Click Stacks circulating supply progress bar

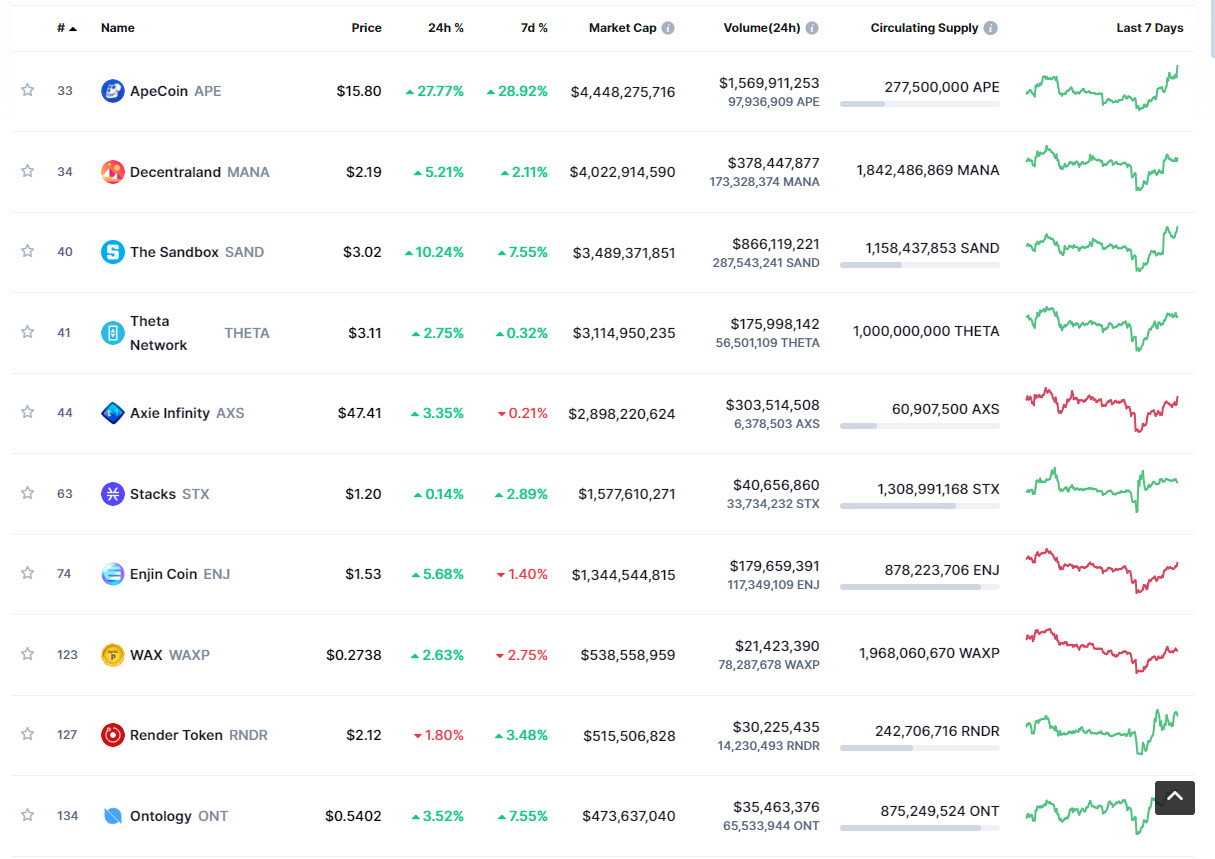pyautogui.click(x=920, y=506)
